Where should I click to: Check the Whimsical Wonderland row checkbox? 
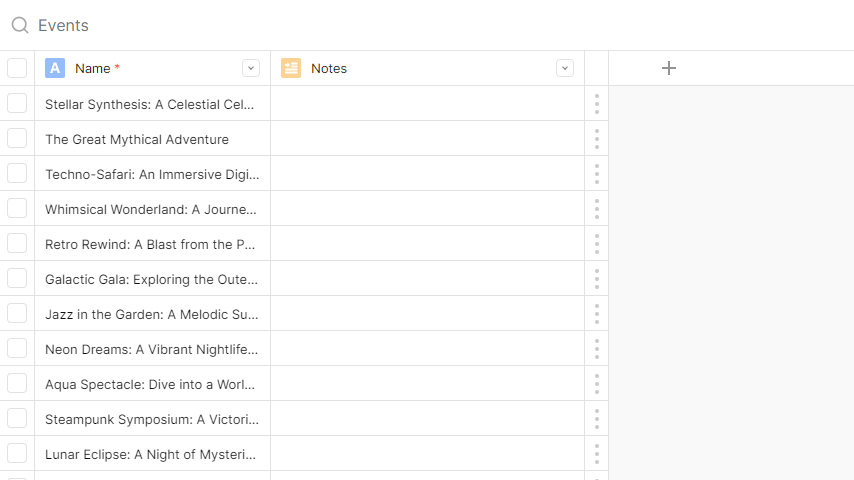[17, 208]
